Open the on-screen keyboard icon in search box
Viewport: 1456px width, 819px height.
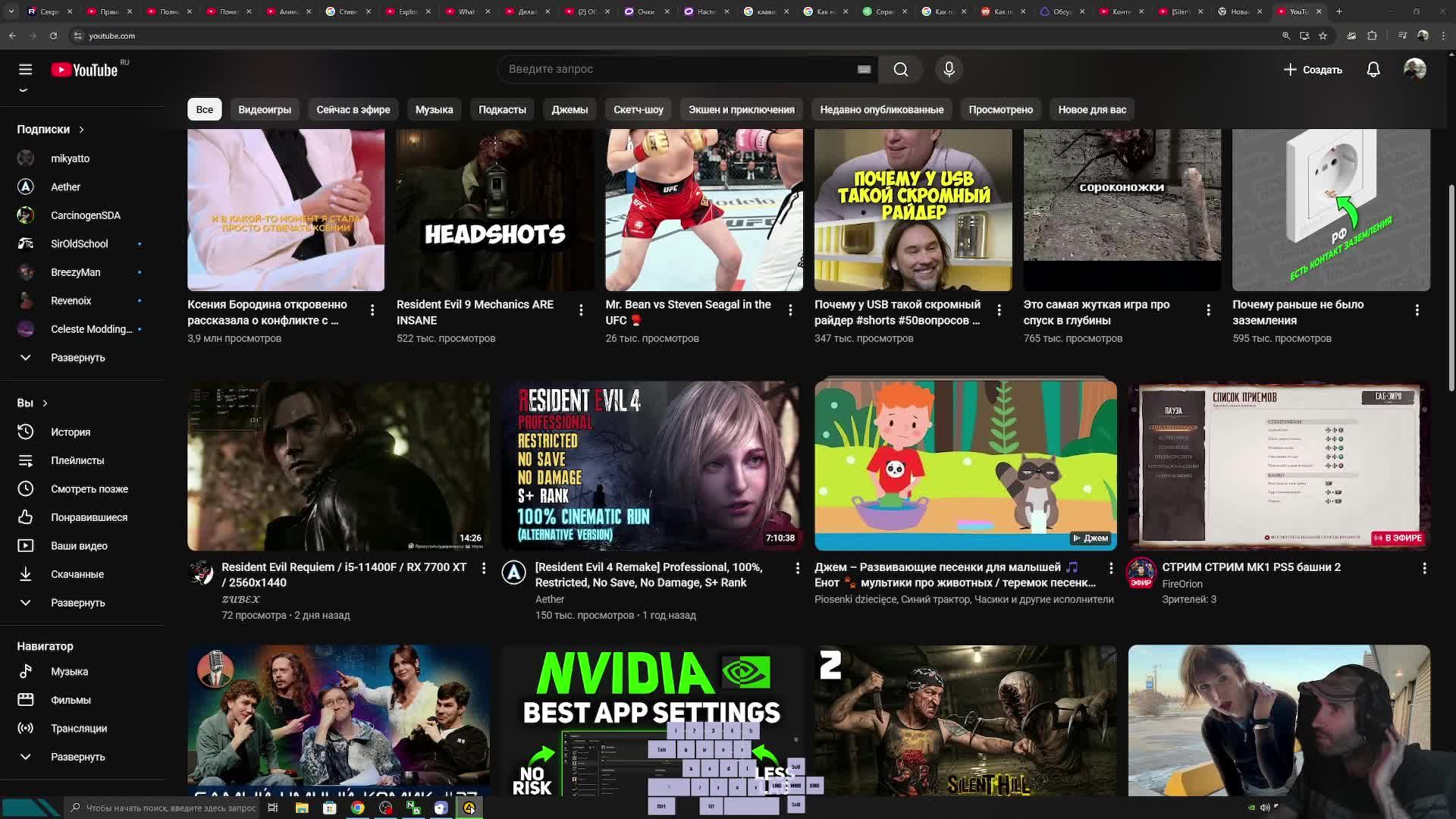[x=864, y=70]
